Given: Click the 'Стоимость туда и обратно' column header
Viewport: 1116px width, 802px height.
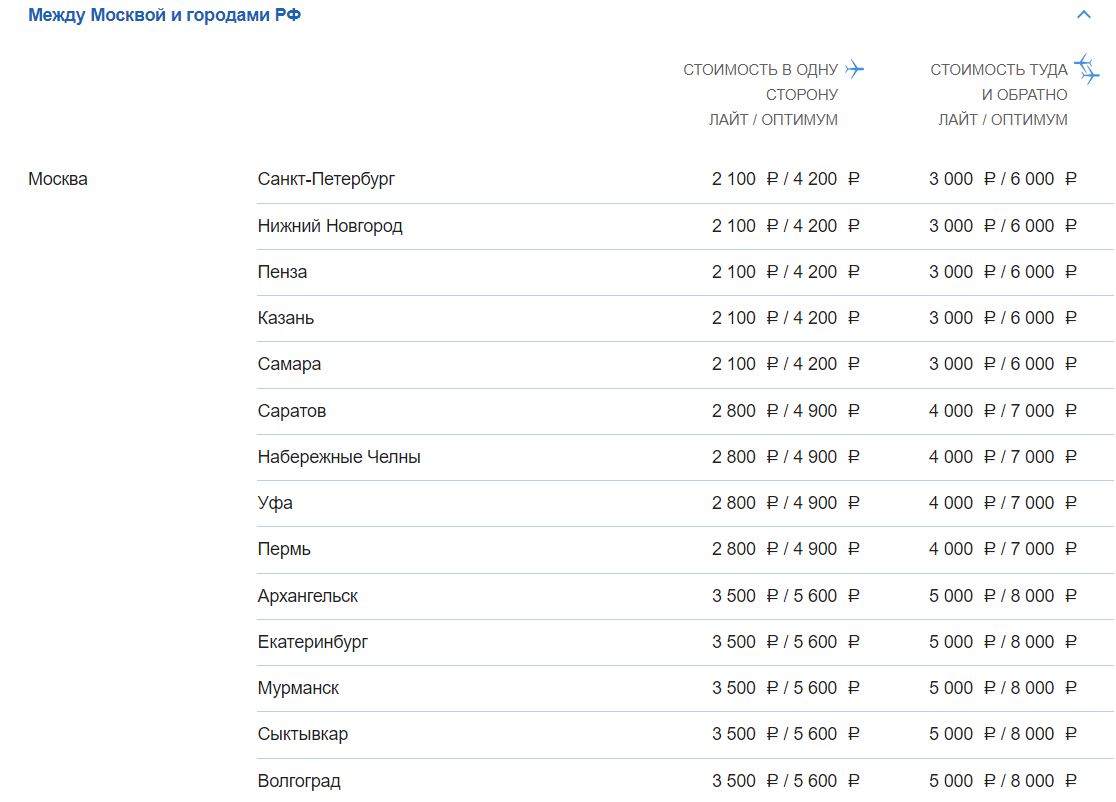Looking at the screenshot, I should click(999, 94).
